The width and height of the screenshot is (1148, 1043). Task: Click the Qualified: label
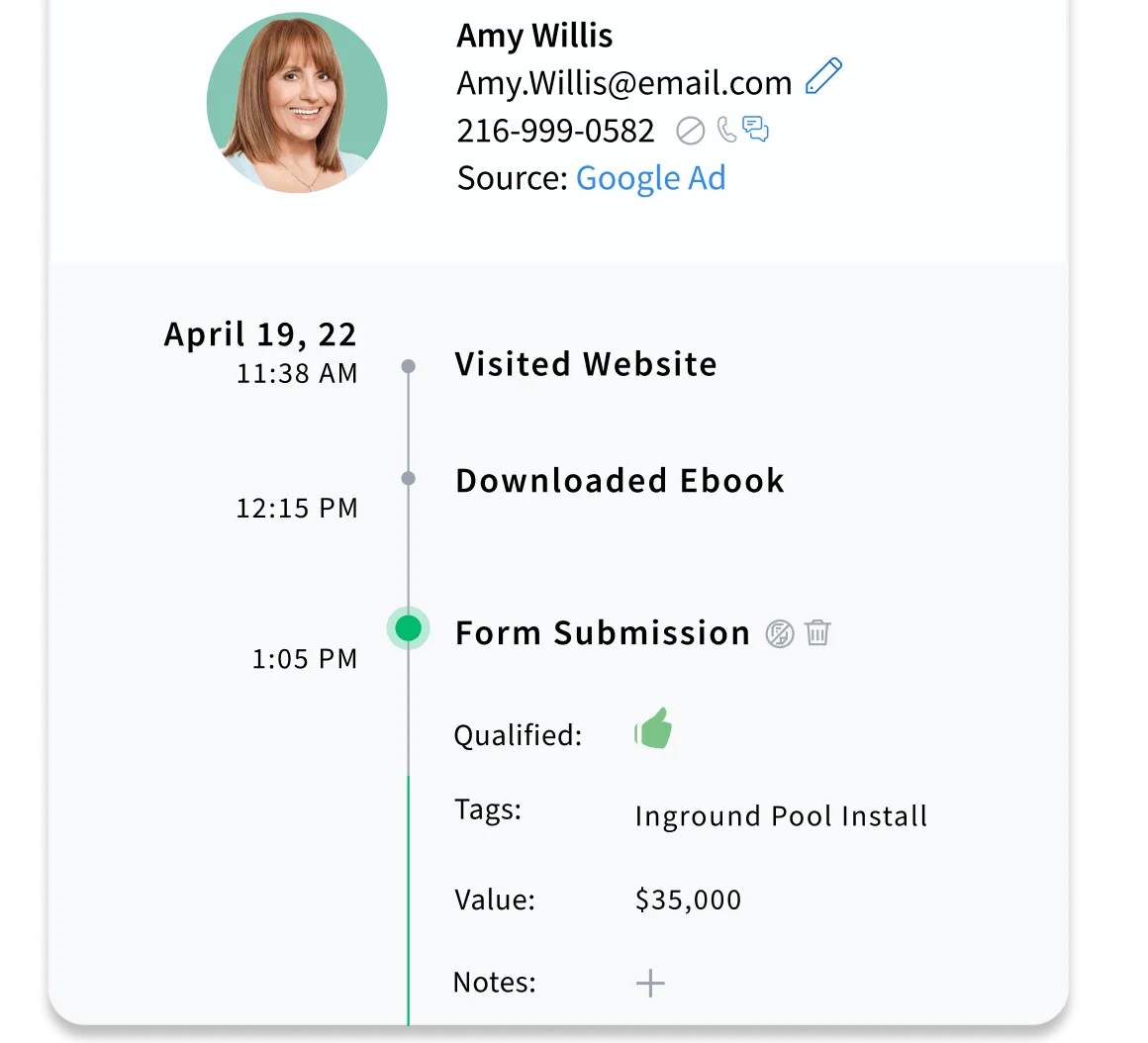(518, 735)
